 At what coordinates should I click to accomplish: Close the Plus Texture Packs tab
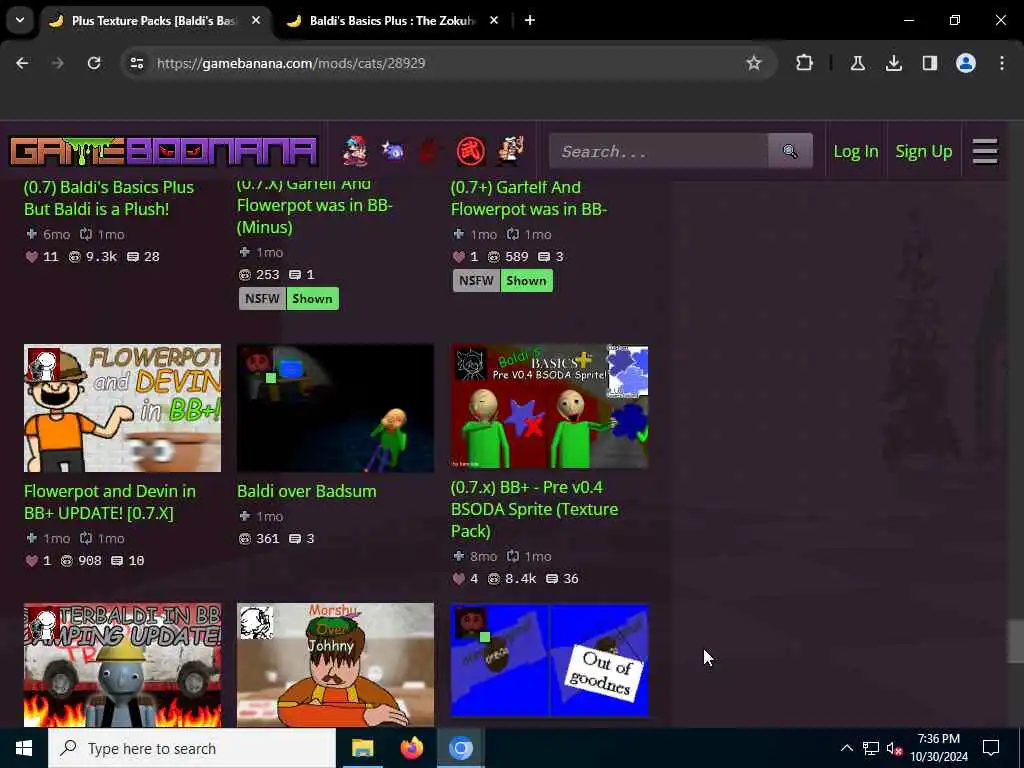256,20
